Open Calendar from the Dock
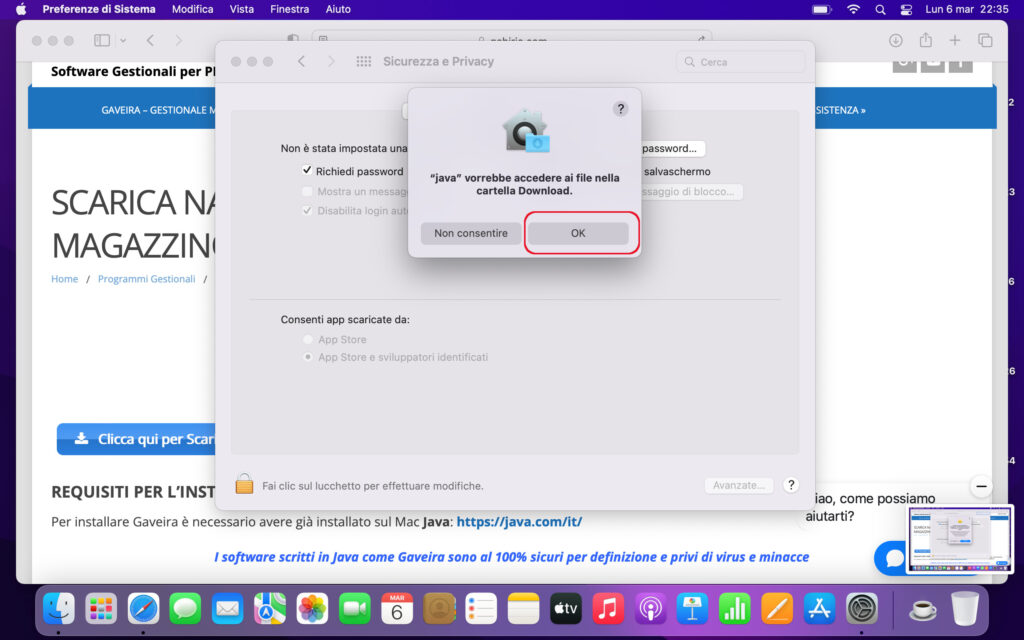Viewport: 1024px width, 640px height. pyautogui.click(x=396, y=609)
